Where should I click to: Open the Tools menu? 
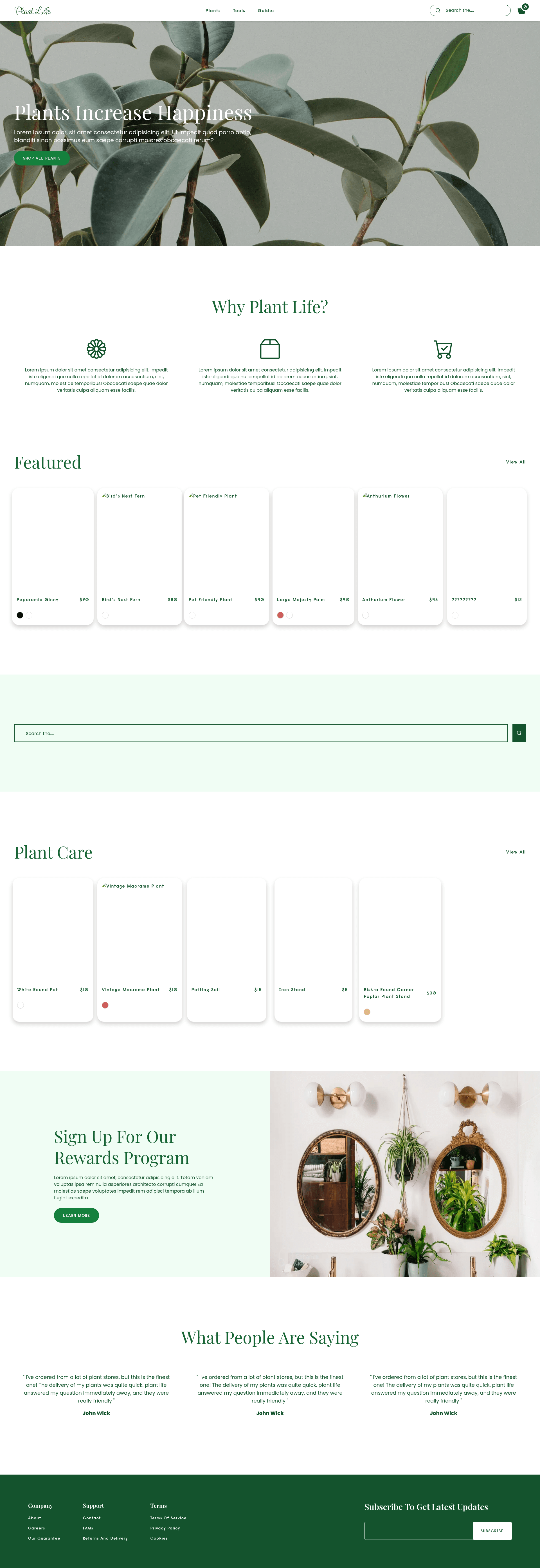(x=239, y=10)
